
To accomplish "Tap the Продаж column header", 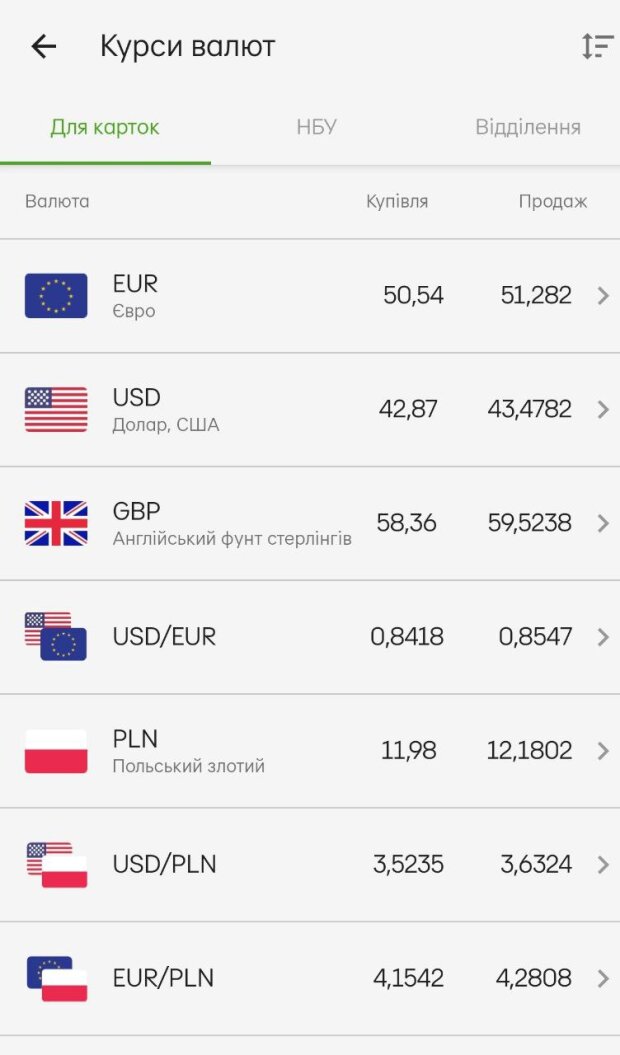I will pos(553,201).
